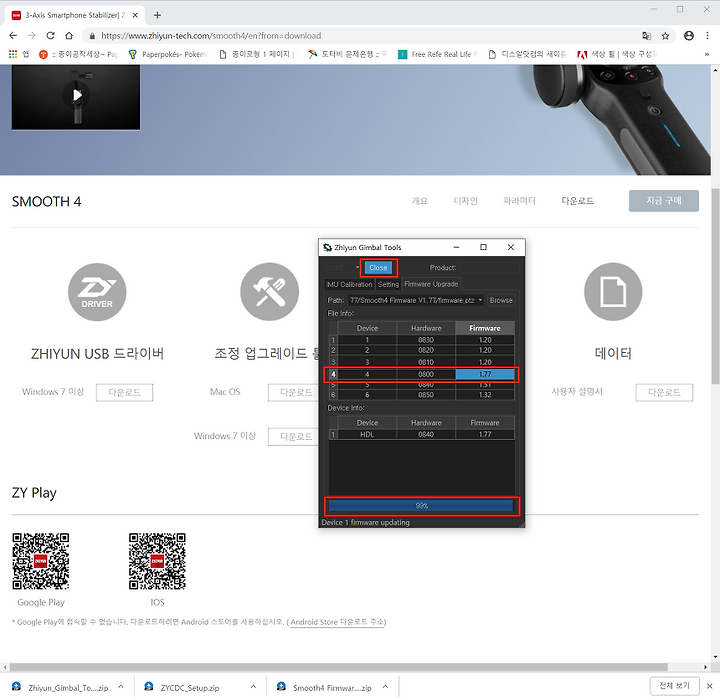Viewport: 720px width, 700px height.
Task: Select firmware 1.77 cell in row 4
Action: pos(485,374)
